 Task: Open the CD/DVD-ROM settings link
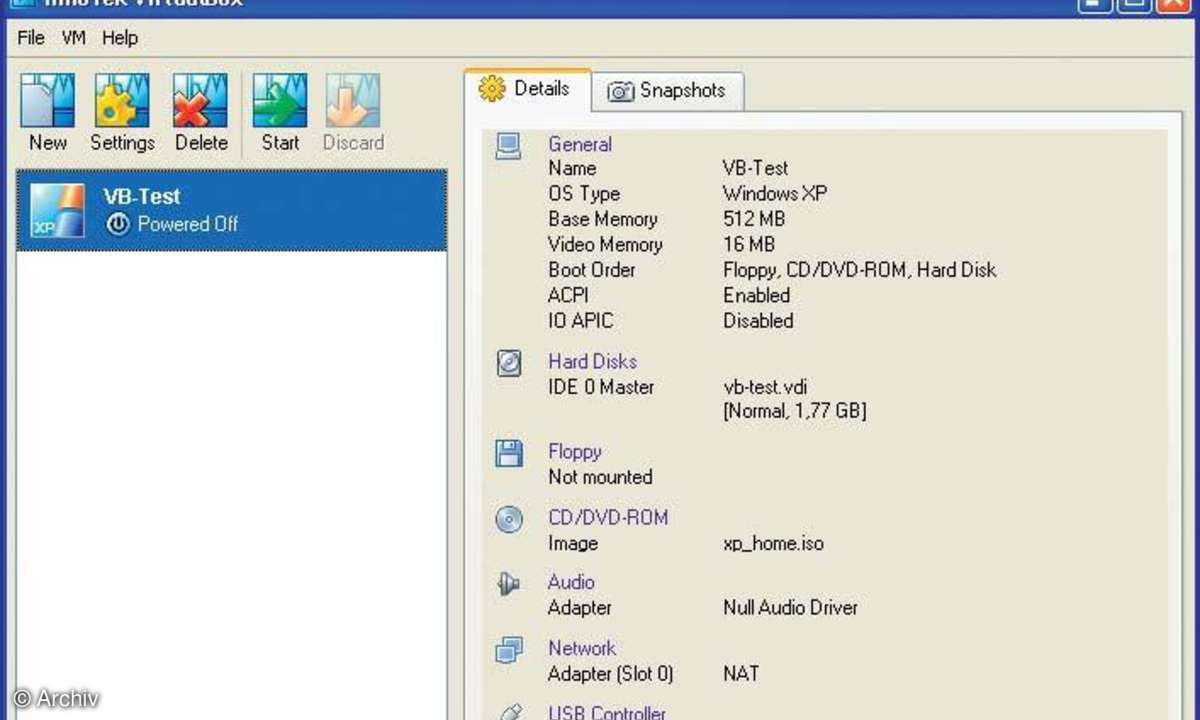[x=608, y=517]
